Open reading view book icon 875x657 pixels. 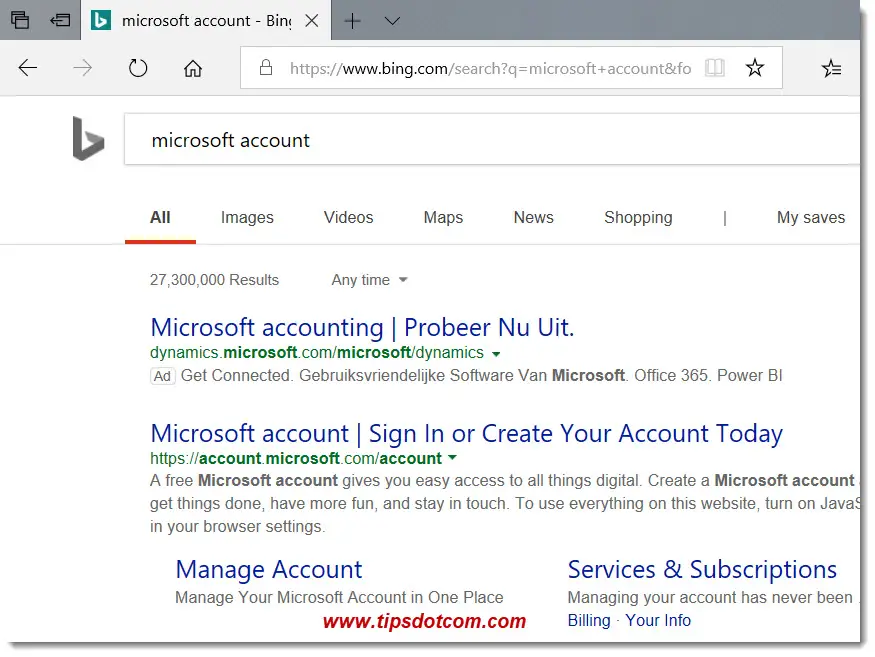click(x=714, y=68)
